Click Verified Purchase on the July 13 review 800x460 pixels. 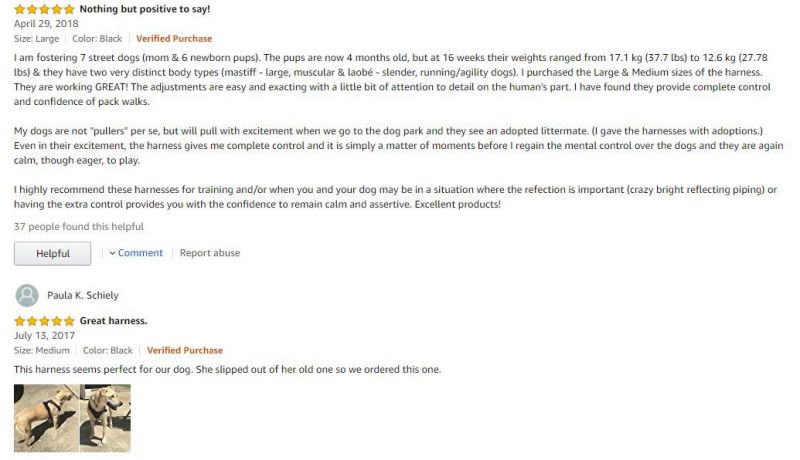coord(185,350)
